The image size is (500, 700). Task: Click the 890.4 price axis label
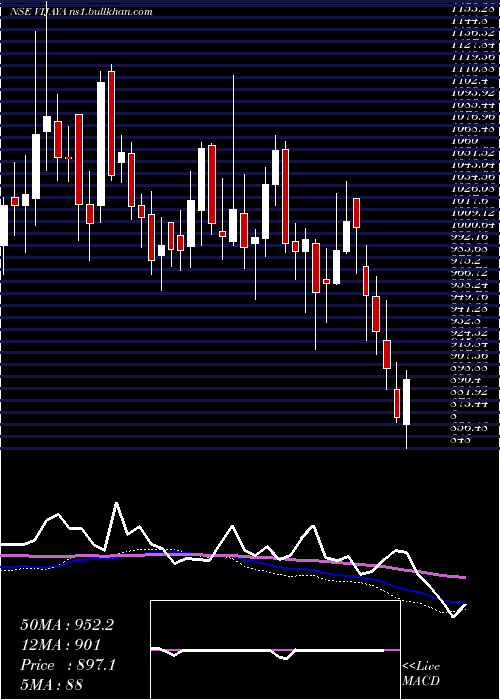(466, 380)
